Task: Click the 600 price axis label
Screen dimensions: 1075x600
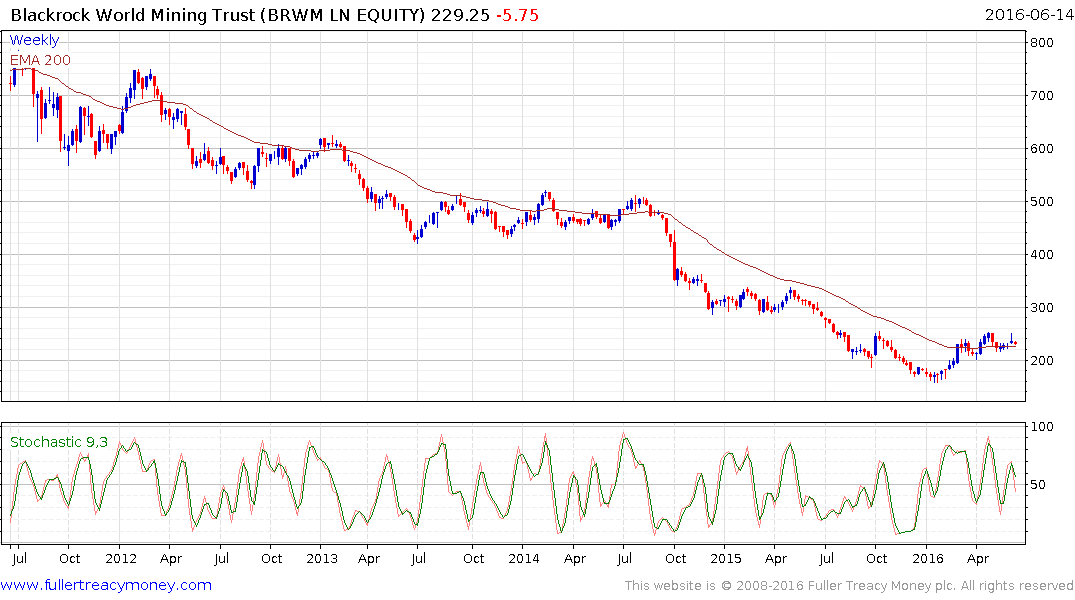Action: click(1042, 149)
